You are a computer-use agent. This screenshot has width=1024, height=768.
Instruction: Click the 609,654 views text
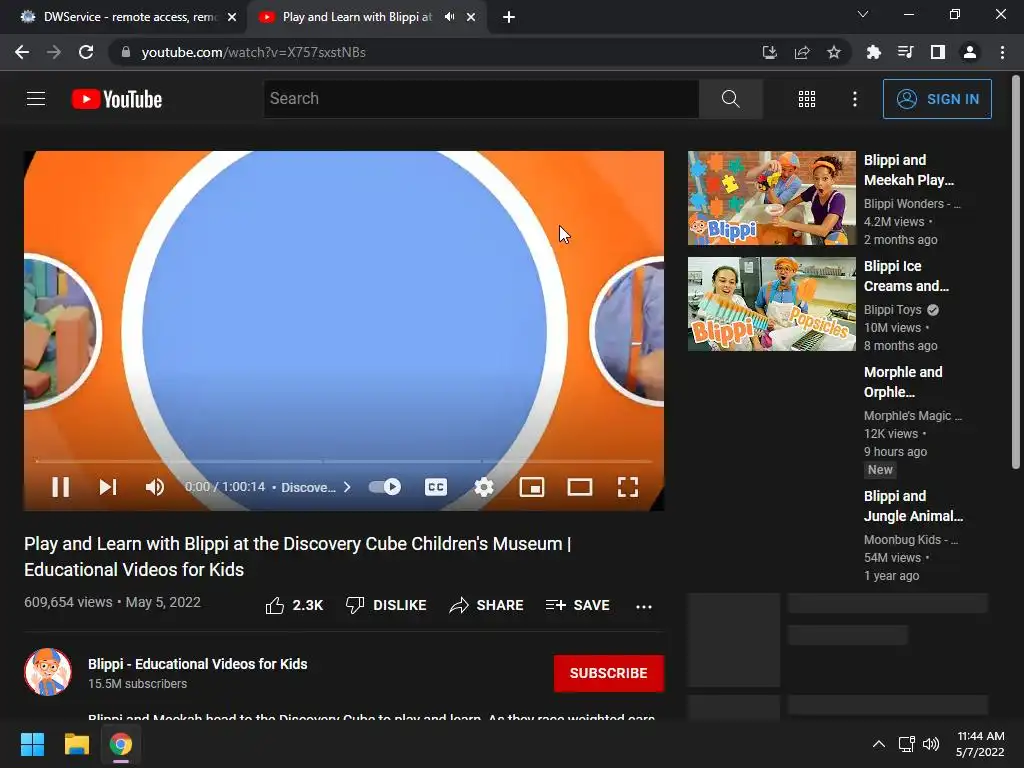(x=68, y=602)
